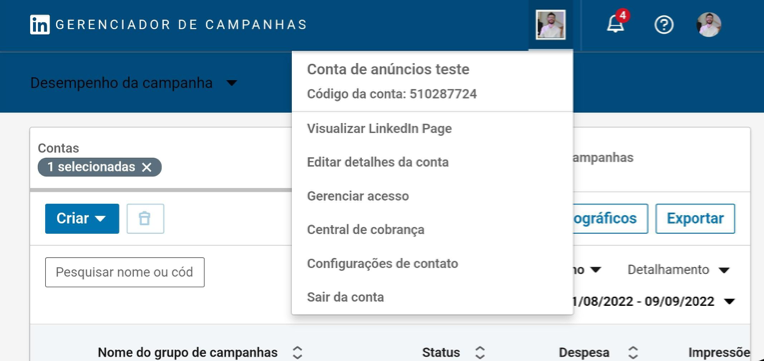Click the Exportar button

point(695,219)
